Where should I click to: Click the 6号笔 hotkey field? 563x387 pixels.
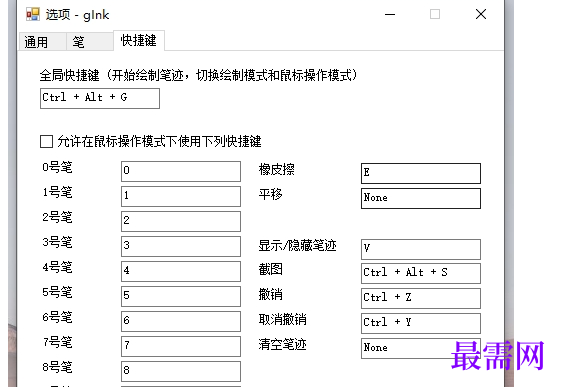coord(181,321)
